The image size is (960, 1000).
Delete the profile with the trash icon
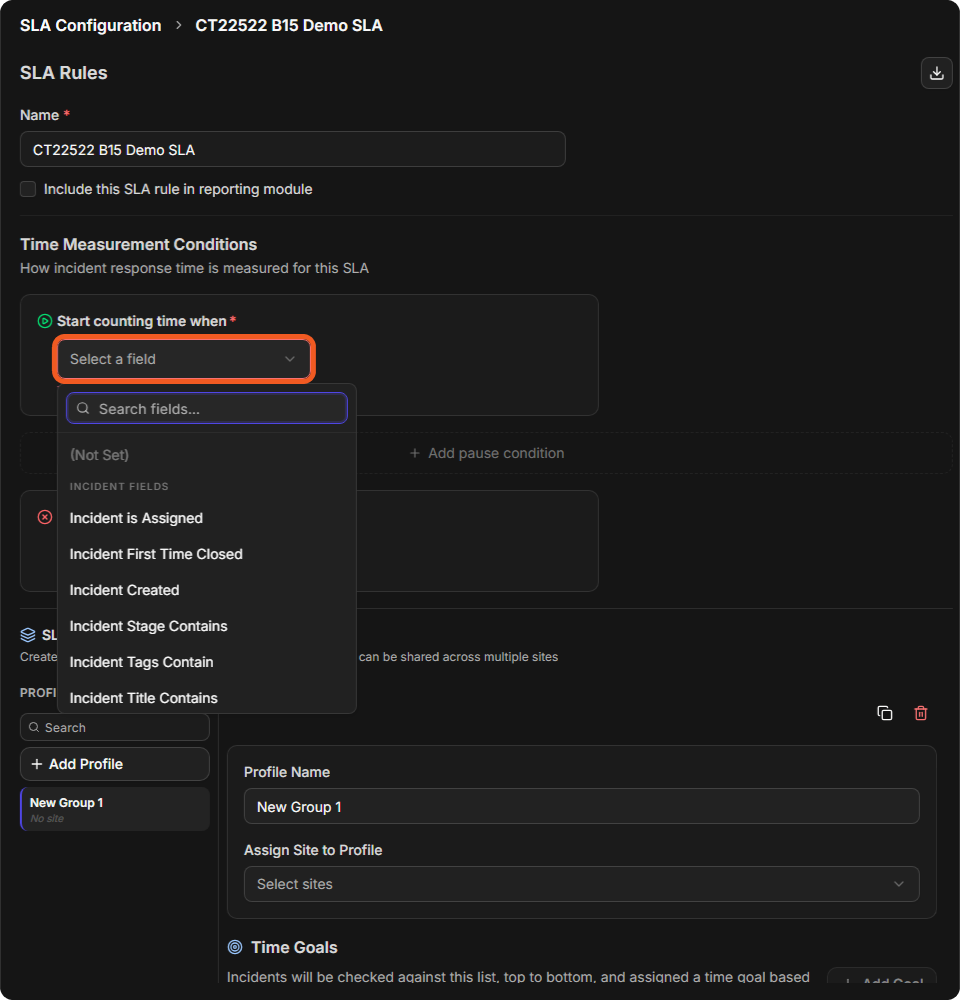920,713
